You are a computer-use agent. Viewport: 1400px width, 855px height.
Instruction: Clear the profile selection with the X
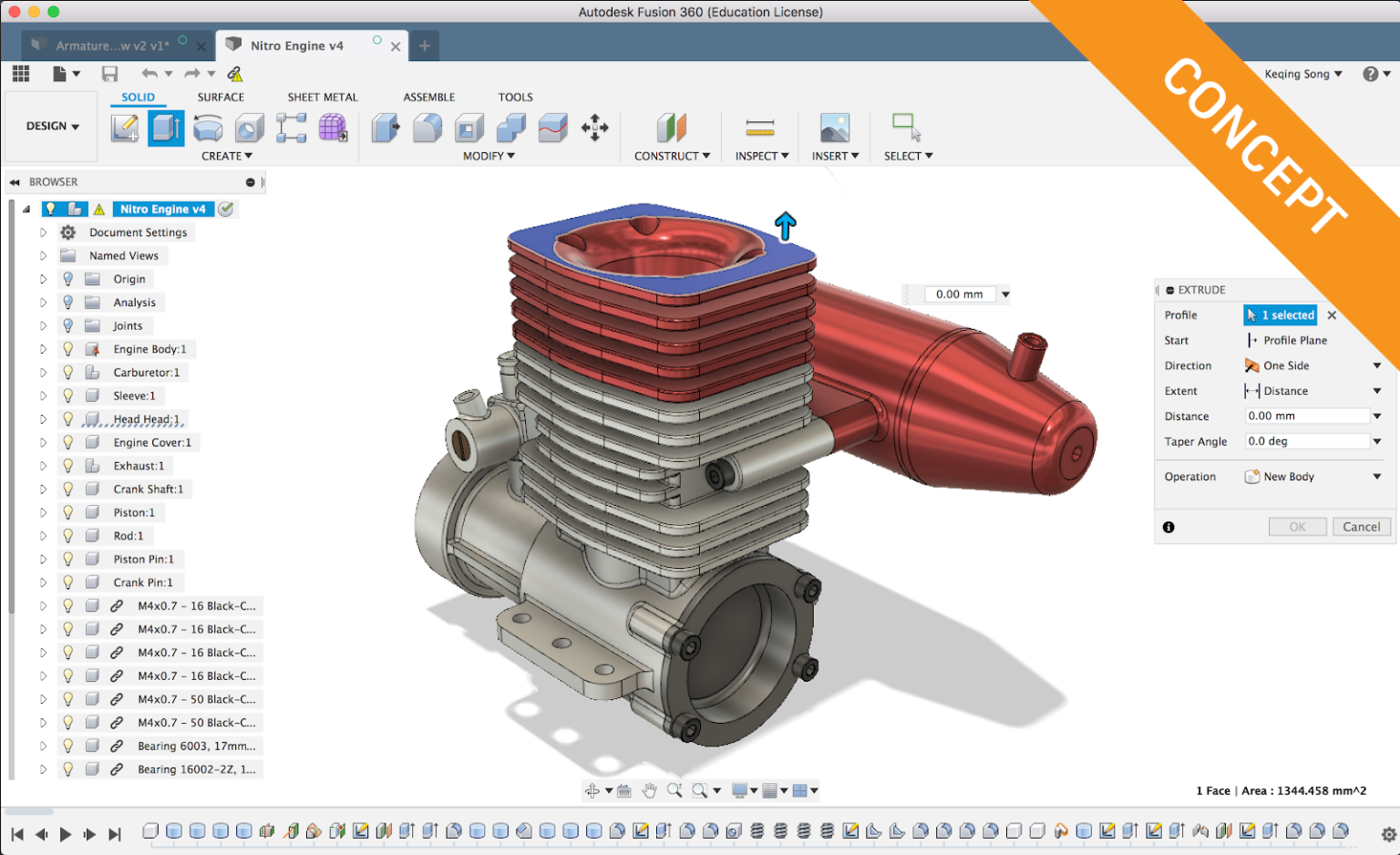[x=1332, y=315]
